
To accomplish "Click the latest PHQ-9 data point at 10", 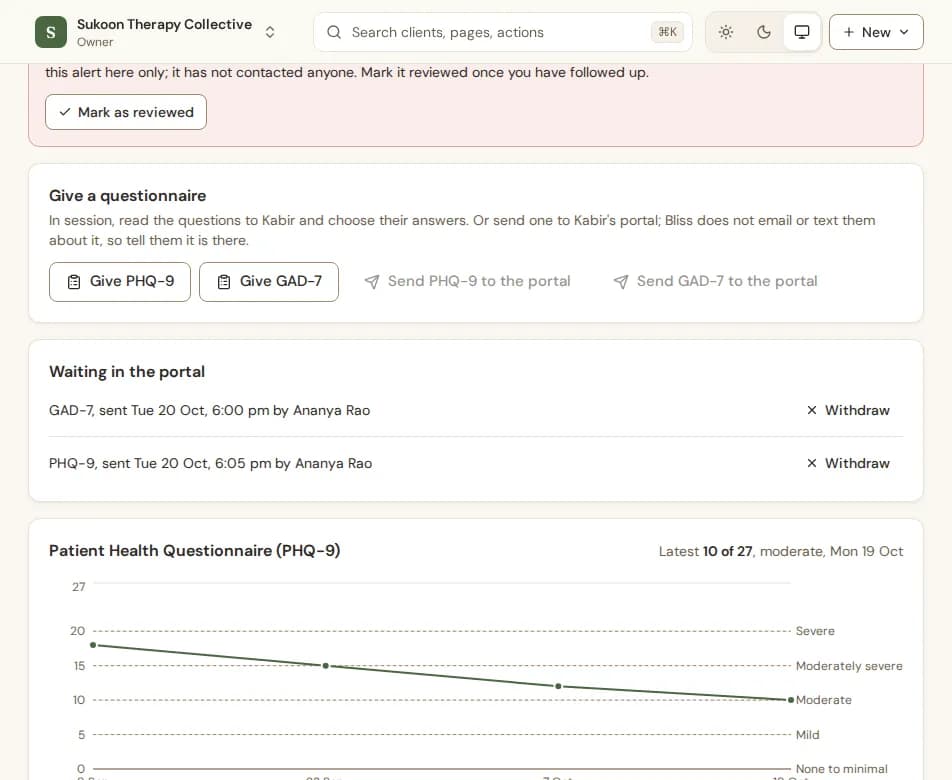I will point(790,700).
